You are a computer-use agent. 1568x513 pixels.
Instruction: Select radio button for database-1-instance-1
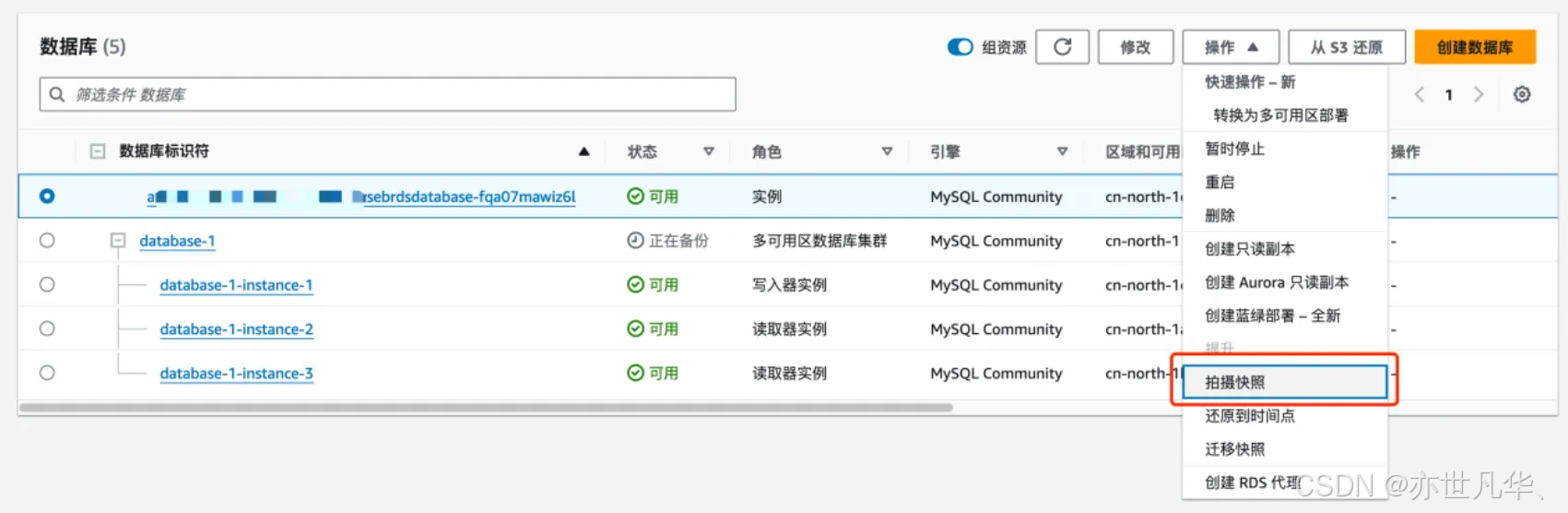pos(47,285)
